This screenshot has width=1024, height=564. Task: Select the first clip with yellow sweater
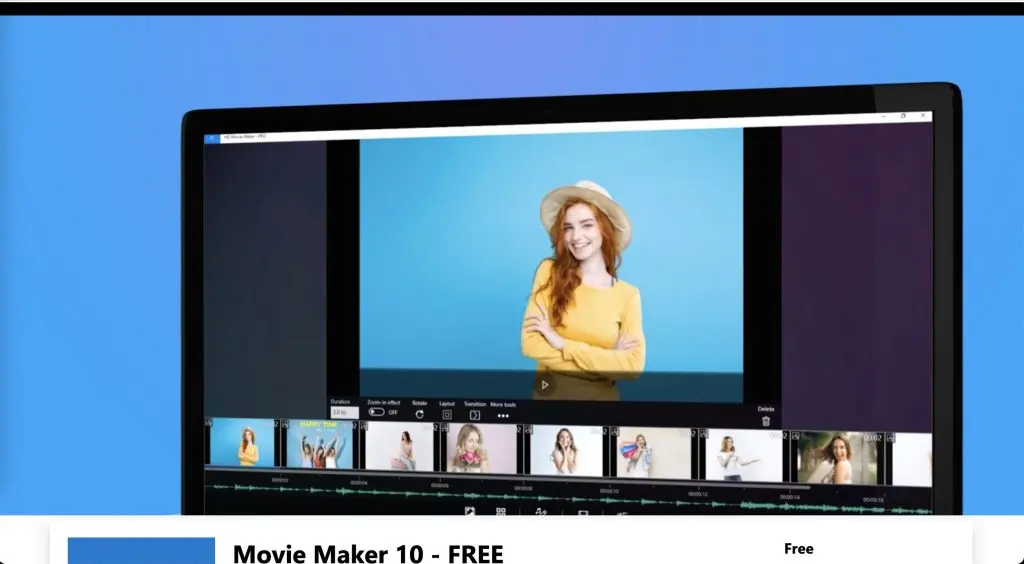pyautogui.click(x=243, y=445)
